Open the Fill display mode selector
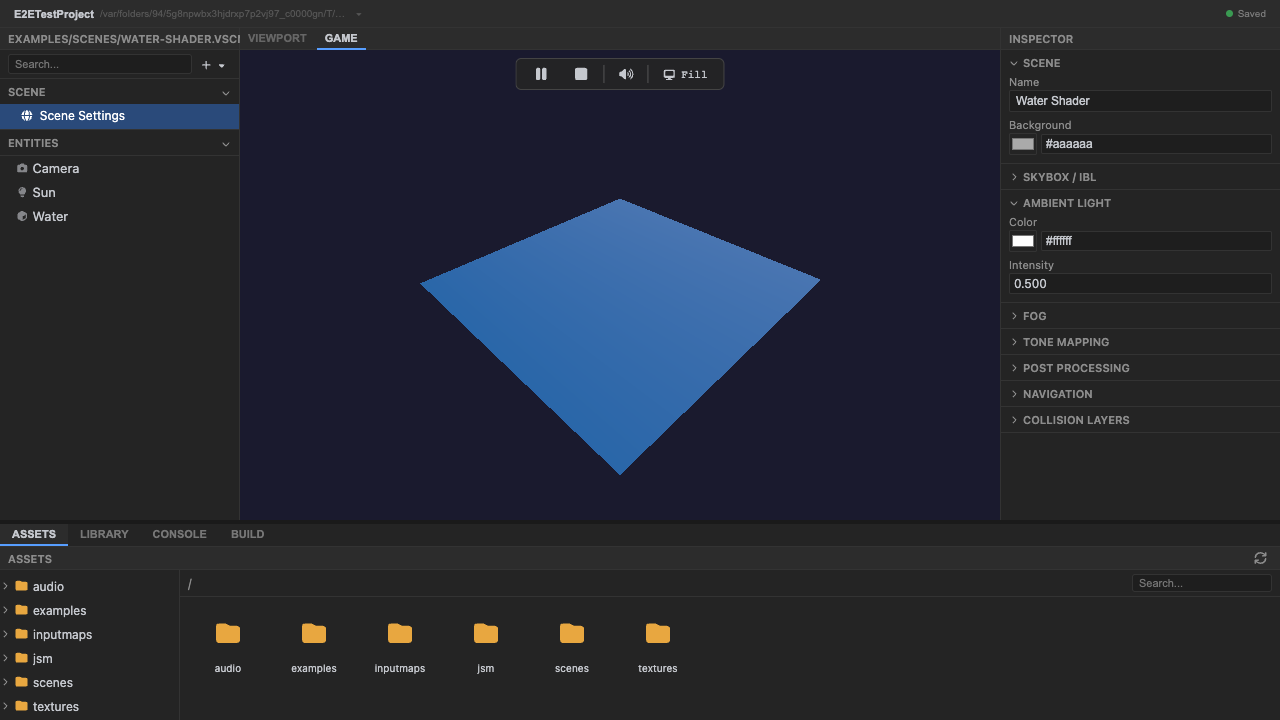Image resolution: width=1280 pixels, height=720 pixels. click(686, 74)
